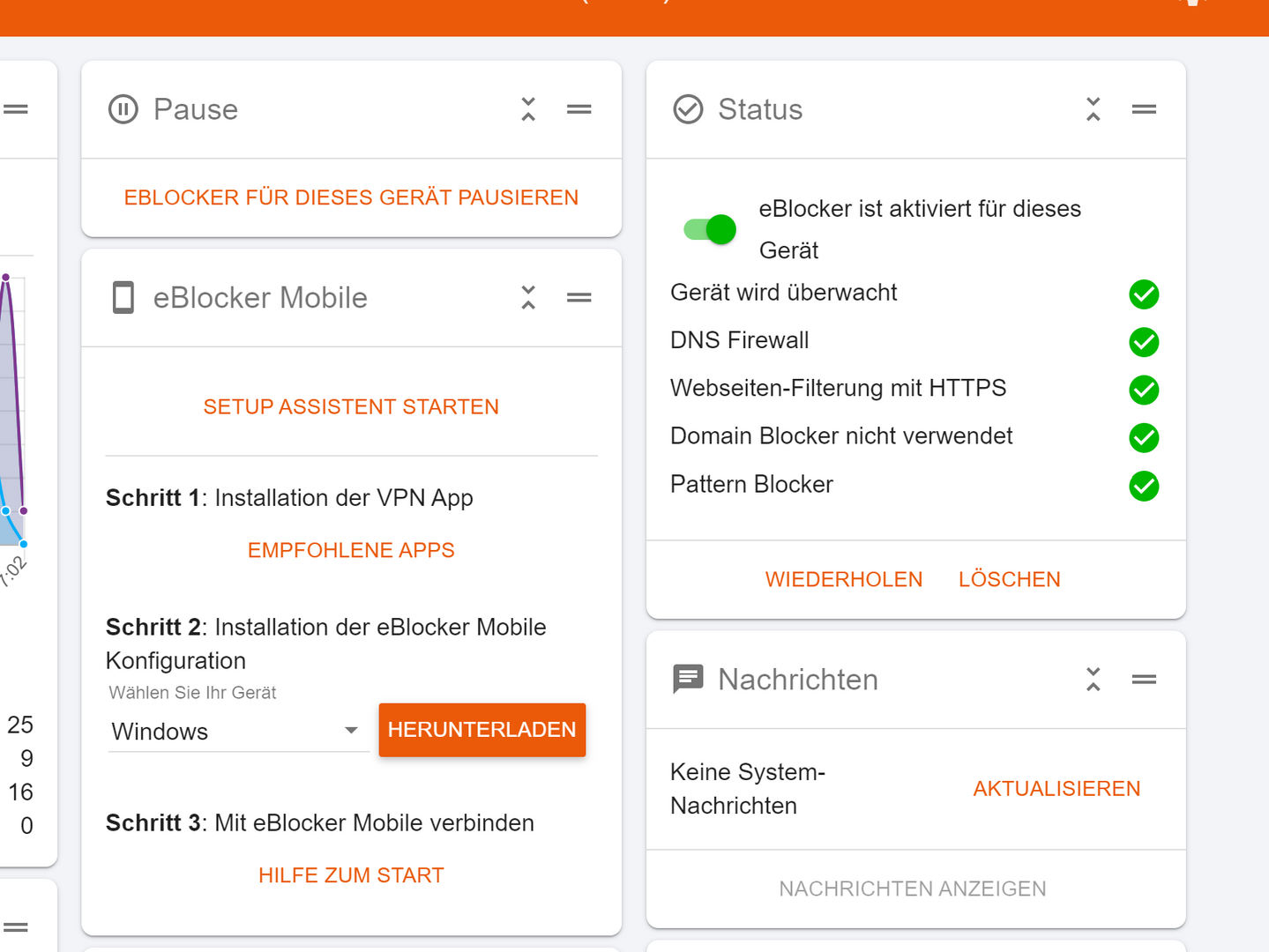Grab the Nachrichten card drag handle
This screenshot has width=1269, height=952.
(x=1144, y=680)
